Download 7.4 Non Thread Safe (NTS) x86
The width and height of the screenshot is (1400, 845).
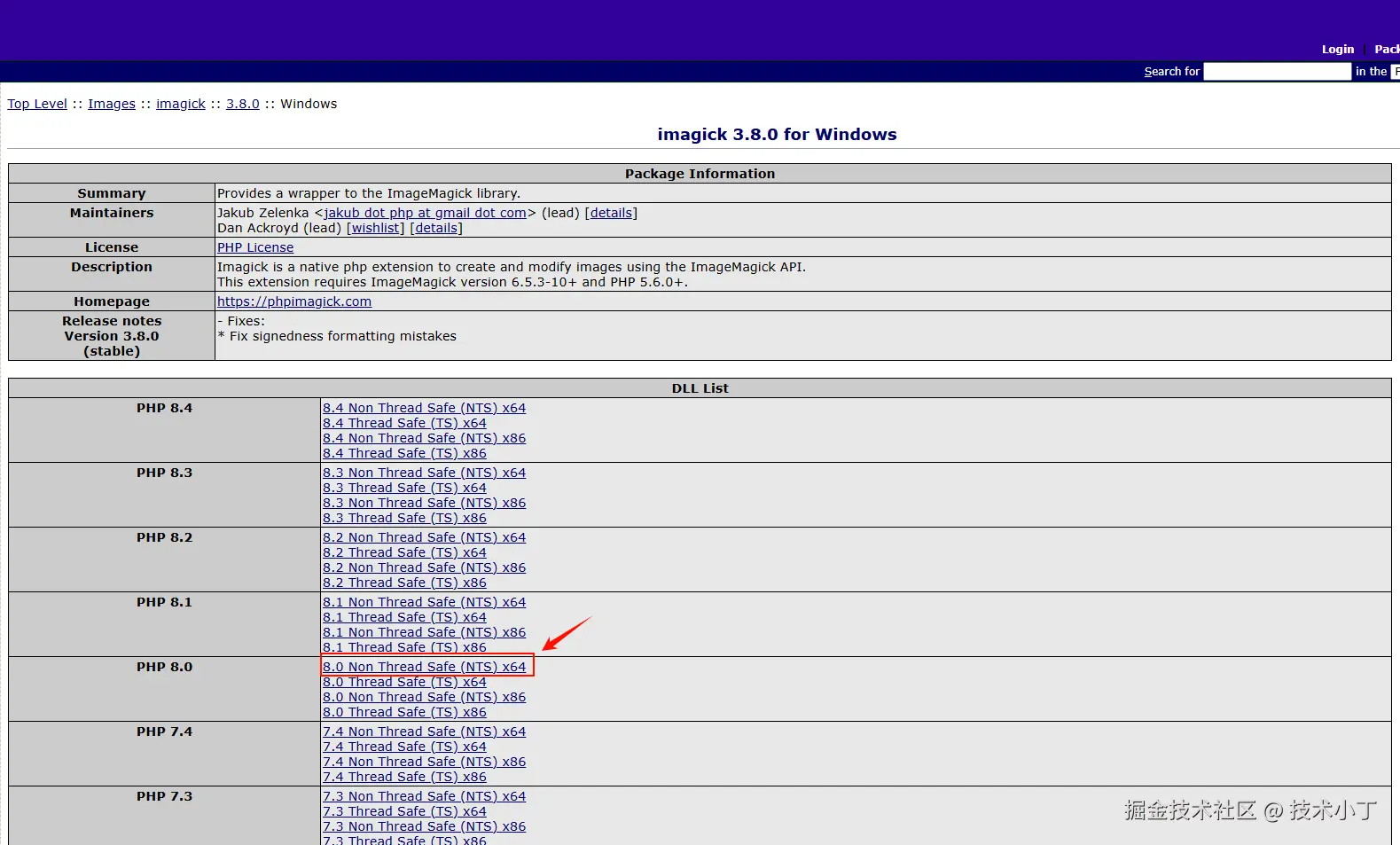pyautogui.click(x=424, y=762)
